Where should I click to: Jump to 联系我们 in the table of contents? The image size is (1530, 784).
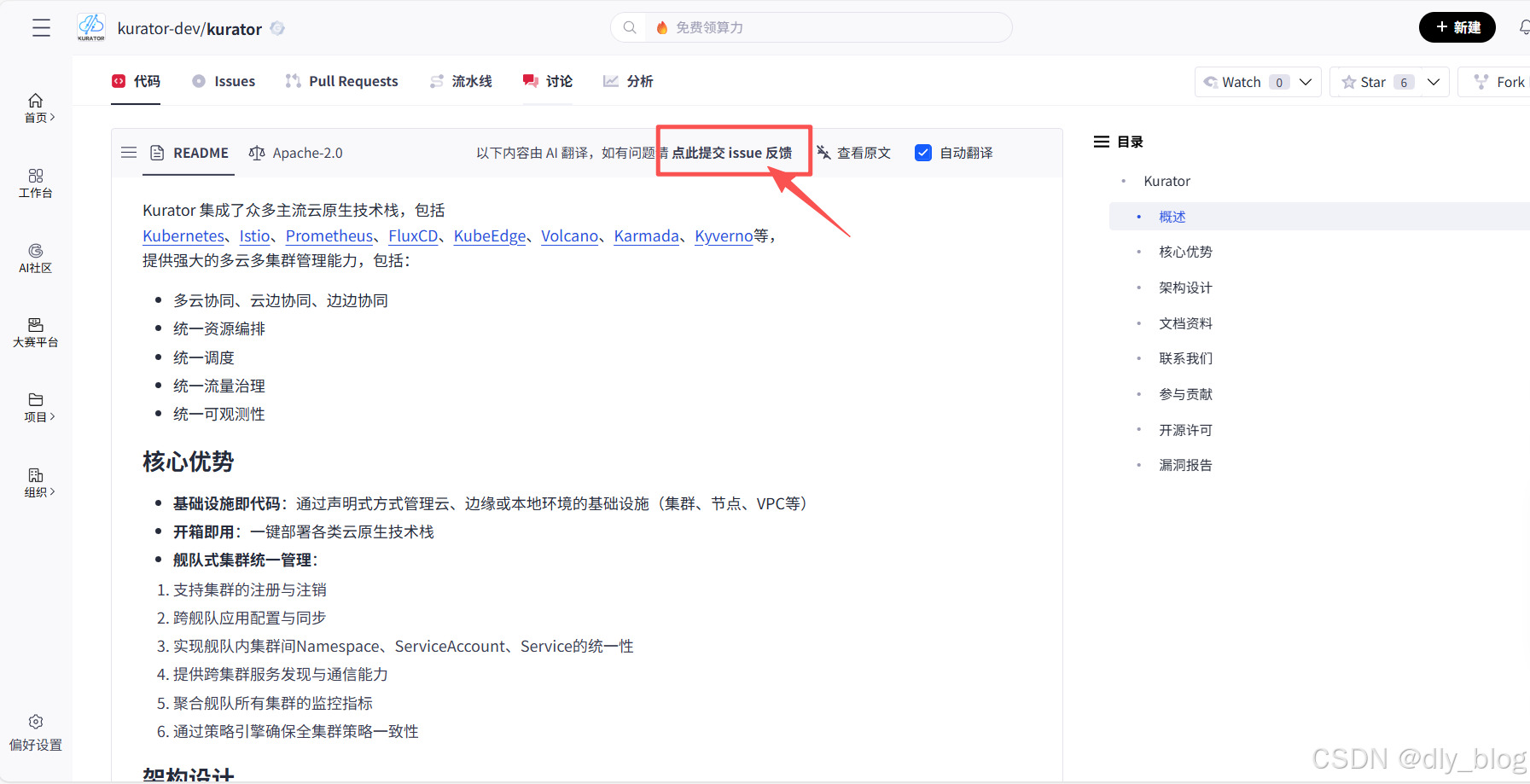click(1185, 358)
